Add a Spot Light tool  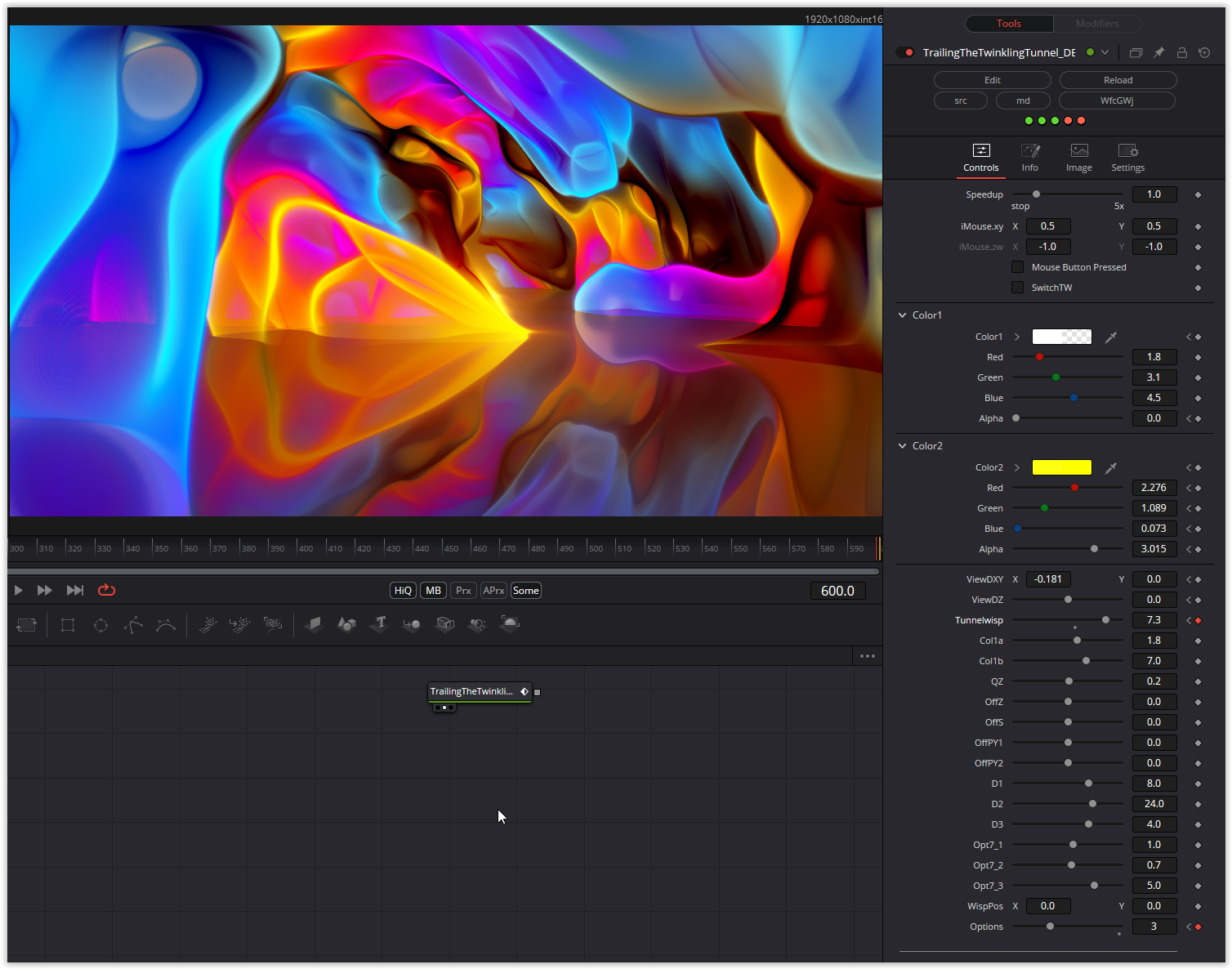pos(477,625)
